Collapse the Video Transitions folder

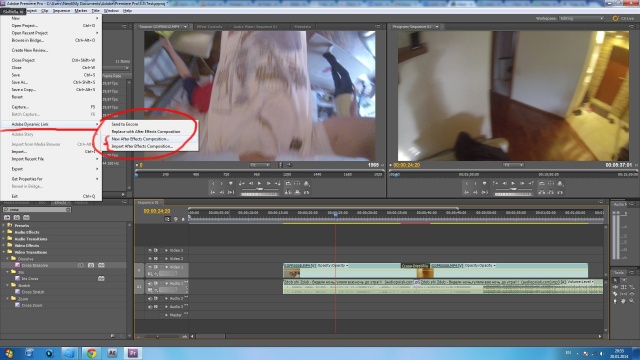[4, 252]
